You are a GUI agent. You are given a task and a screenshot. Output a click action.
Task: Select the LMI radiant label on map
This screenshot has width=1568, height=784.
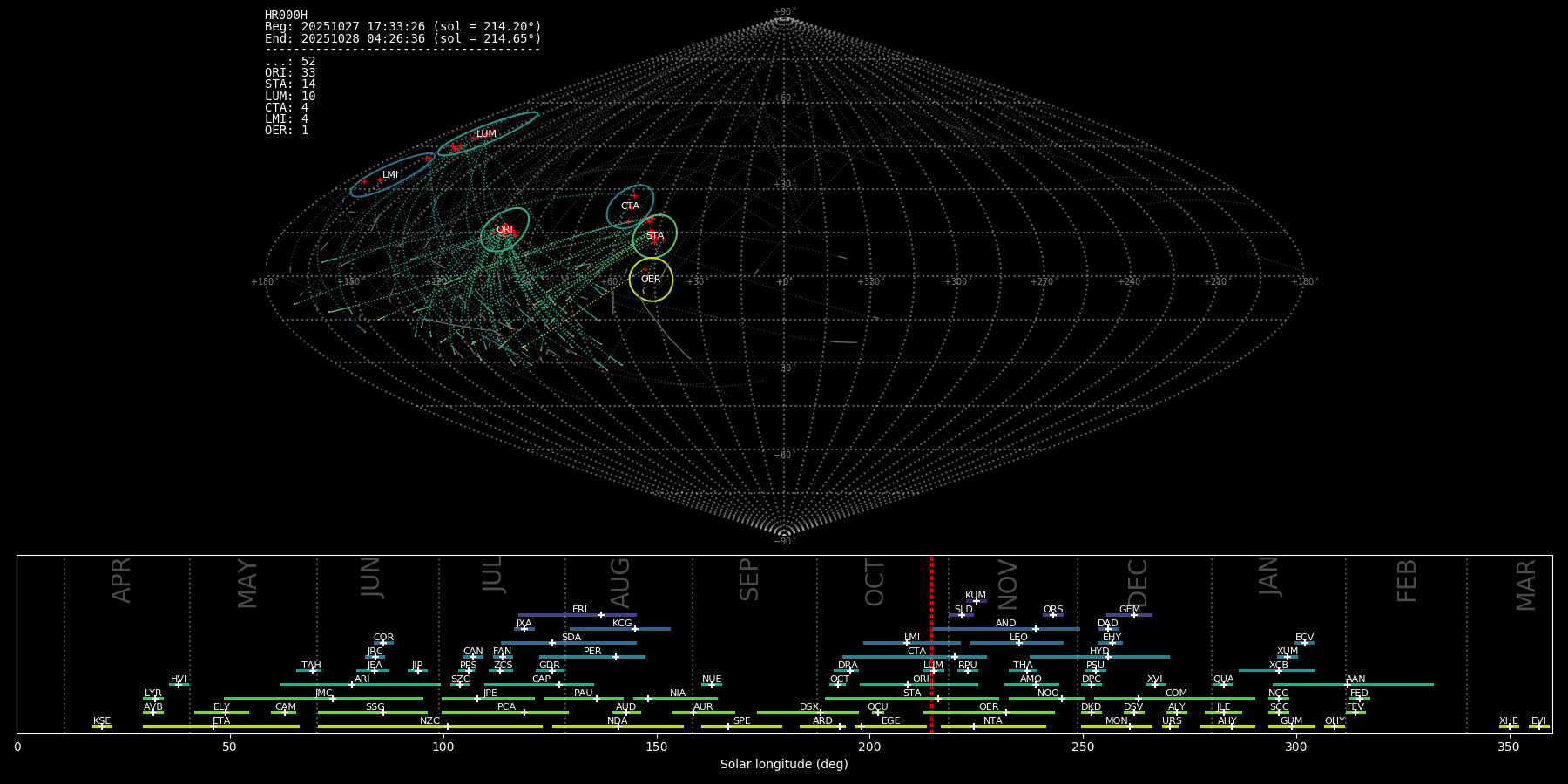click(390, 175)
